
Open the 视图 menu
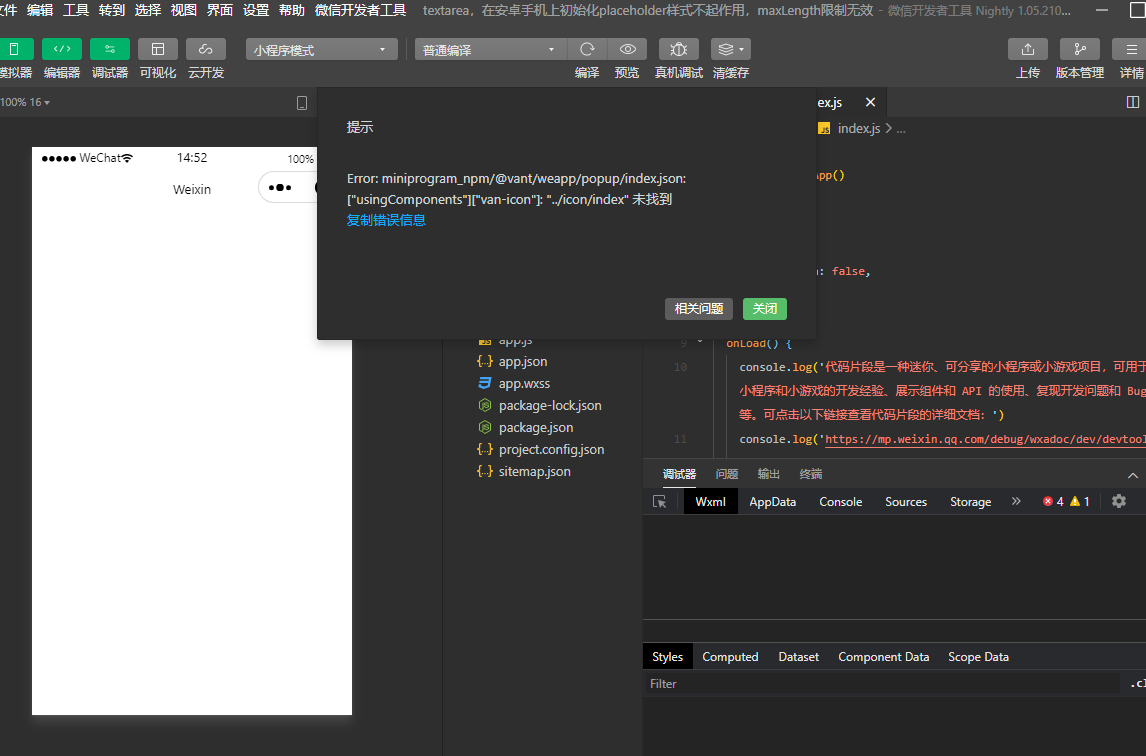click(x=183, y=10)
